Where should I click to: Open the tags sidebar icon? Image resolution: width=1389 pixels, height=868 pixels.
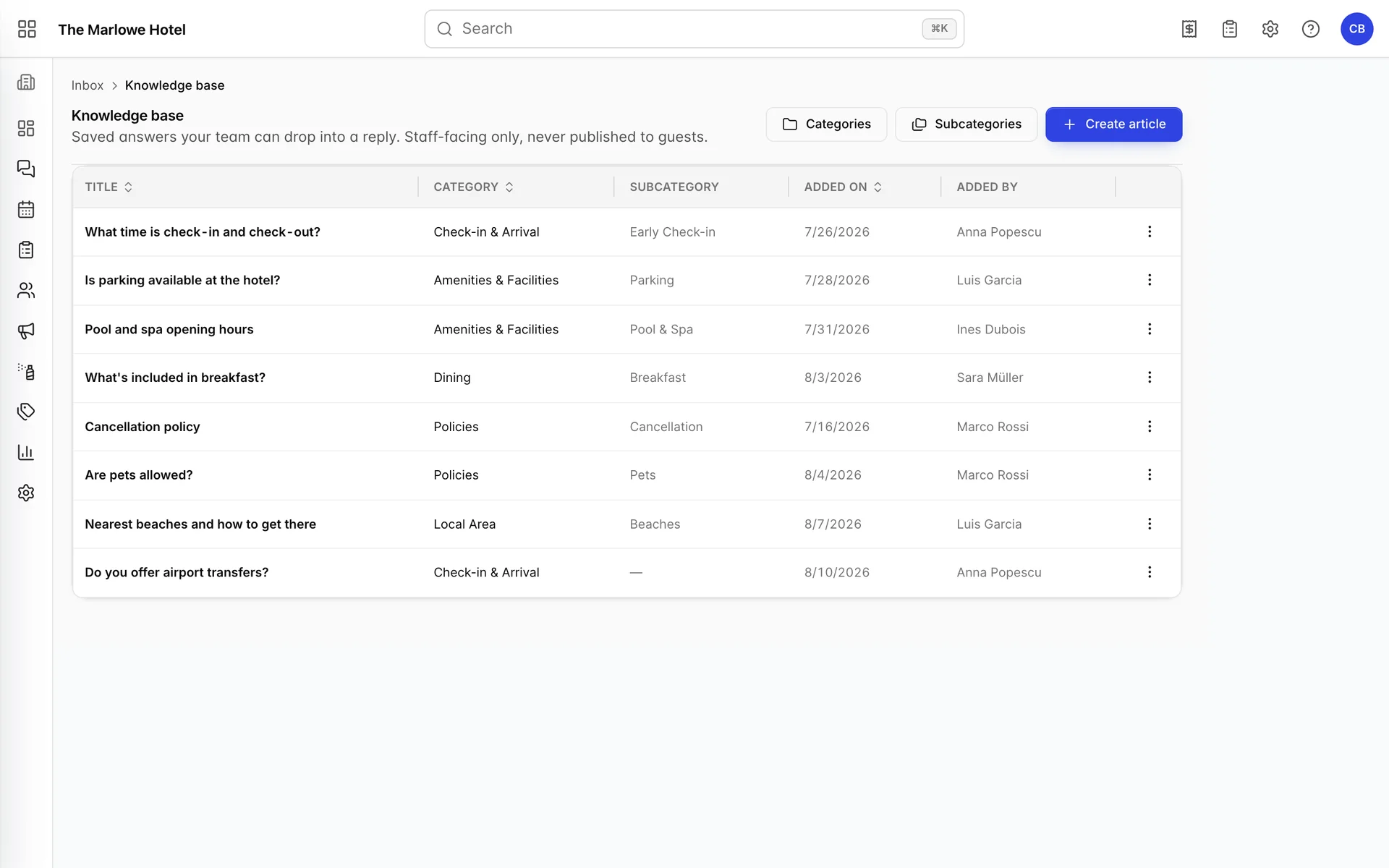(x=26, y=412)
